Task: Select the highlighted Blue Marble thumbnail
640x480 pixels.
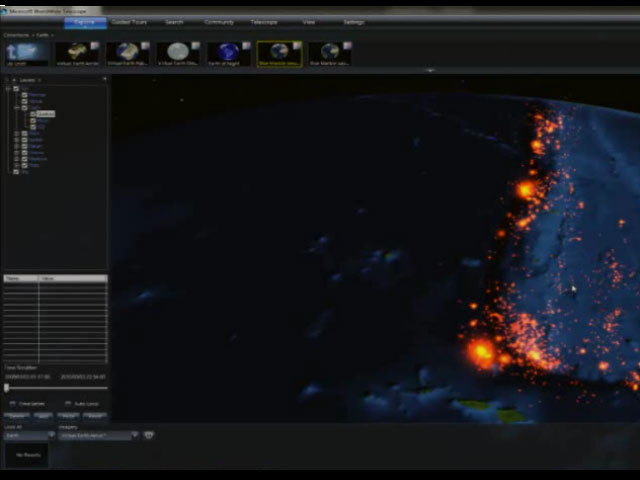Action: tap(278, 52)
